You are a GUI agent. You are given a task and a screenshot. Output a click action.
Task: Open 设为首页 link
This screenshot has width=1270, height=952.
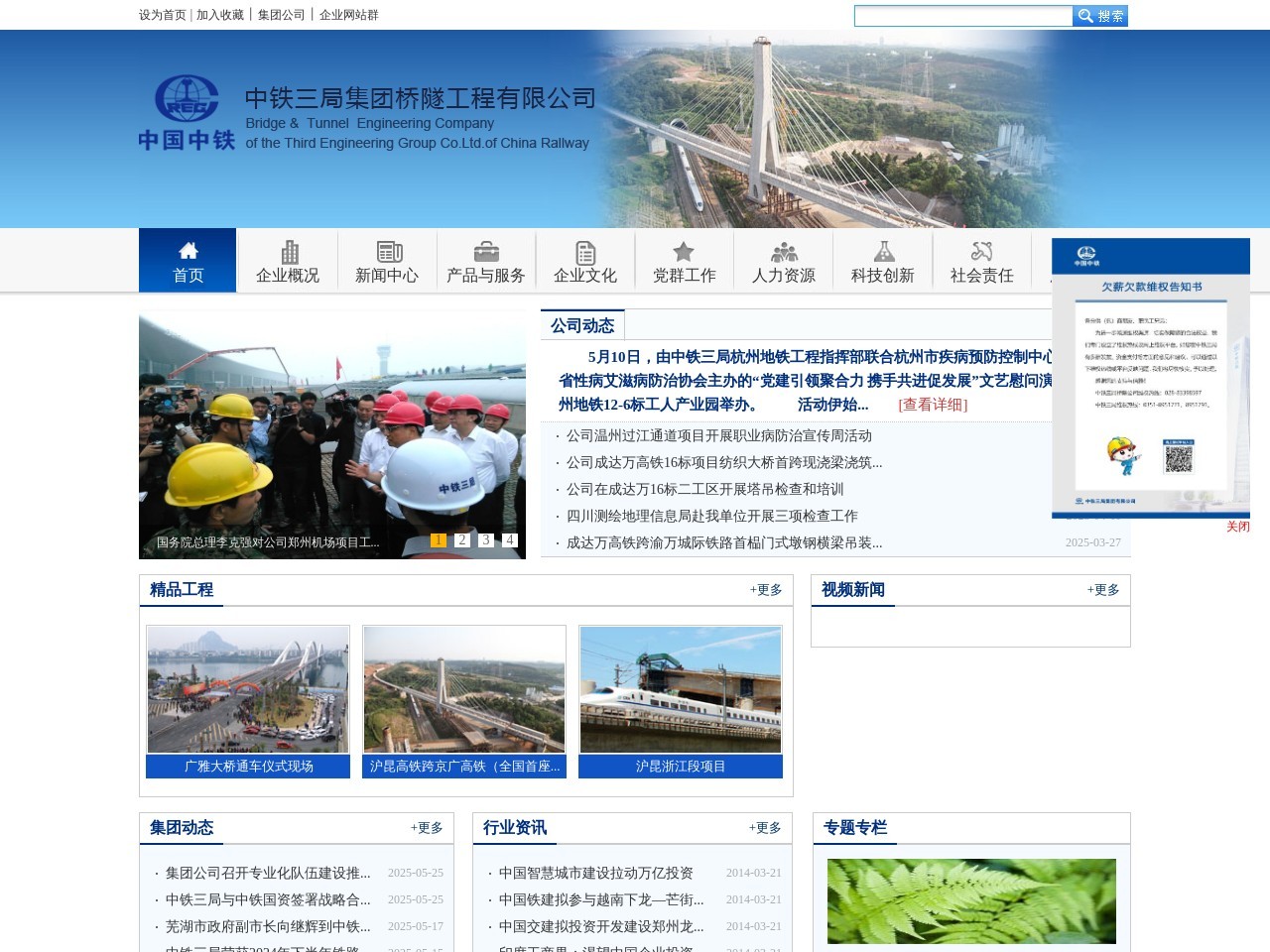163,15
